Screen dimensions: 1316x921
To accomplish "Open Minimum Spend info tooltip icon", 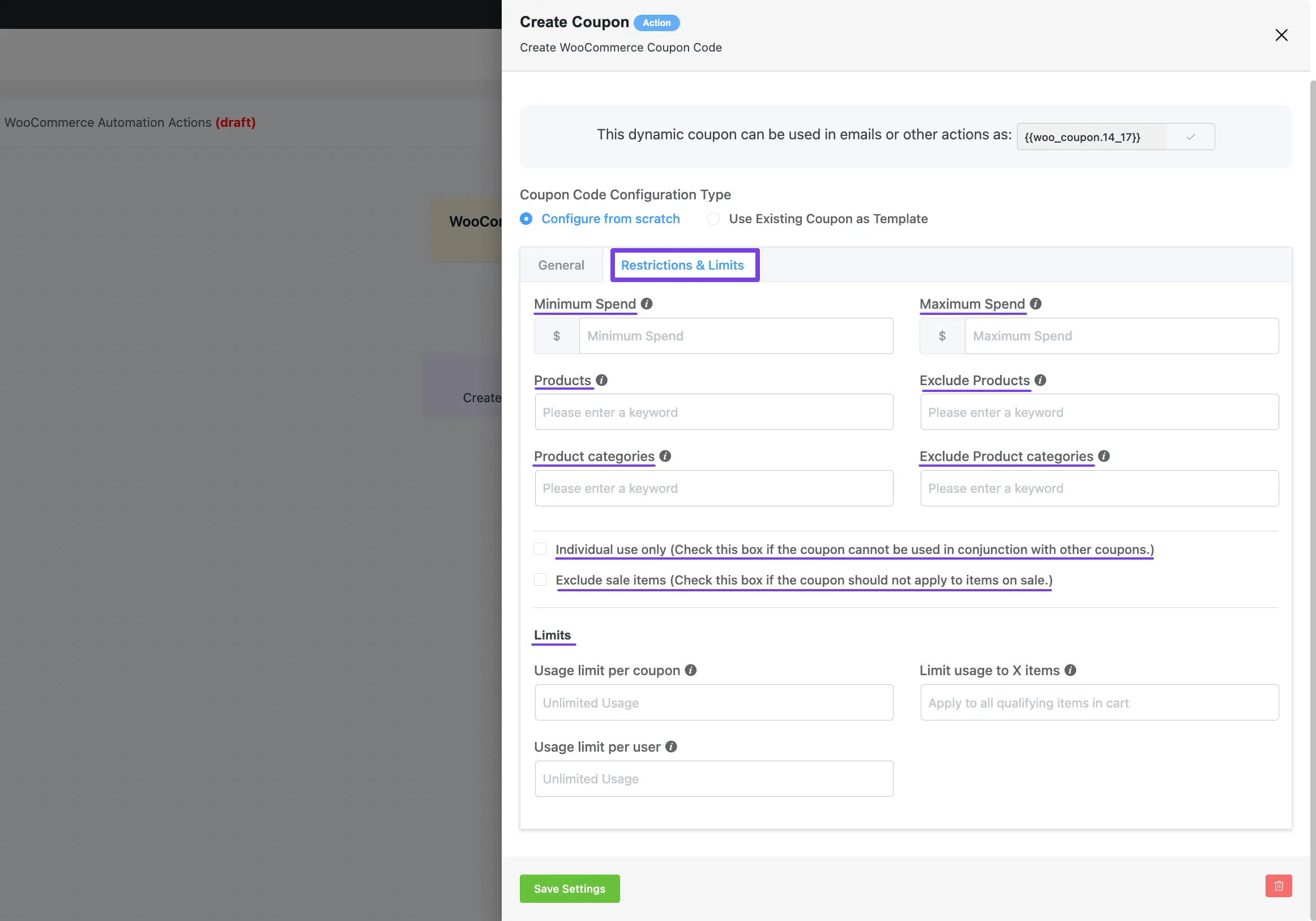I will (647, 304).
